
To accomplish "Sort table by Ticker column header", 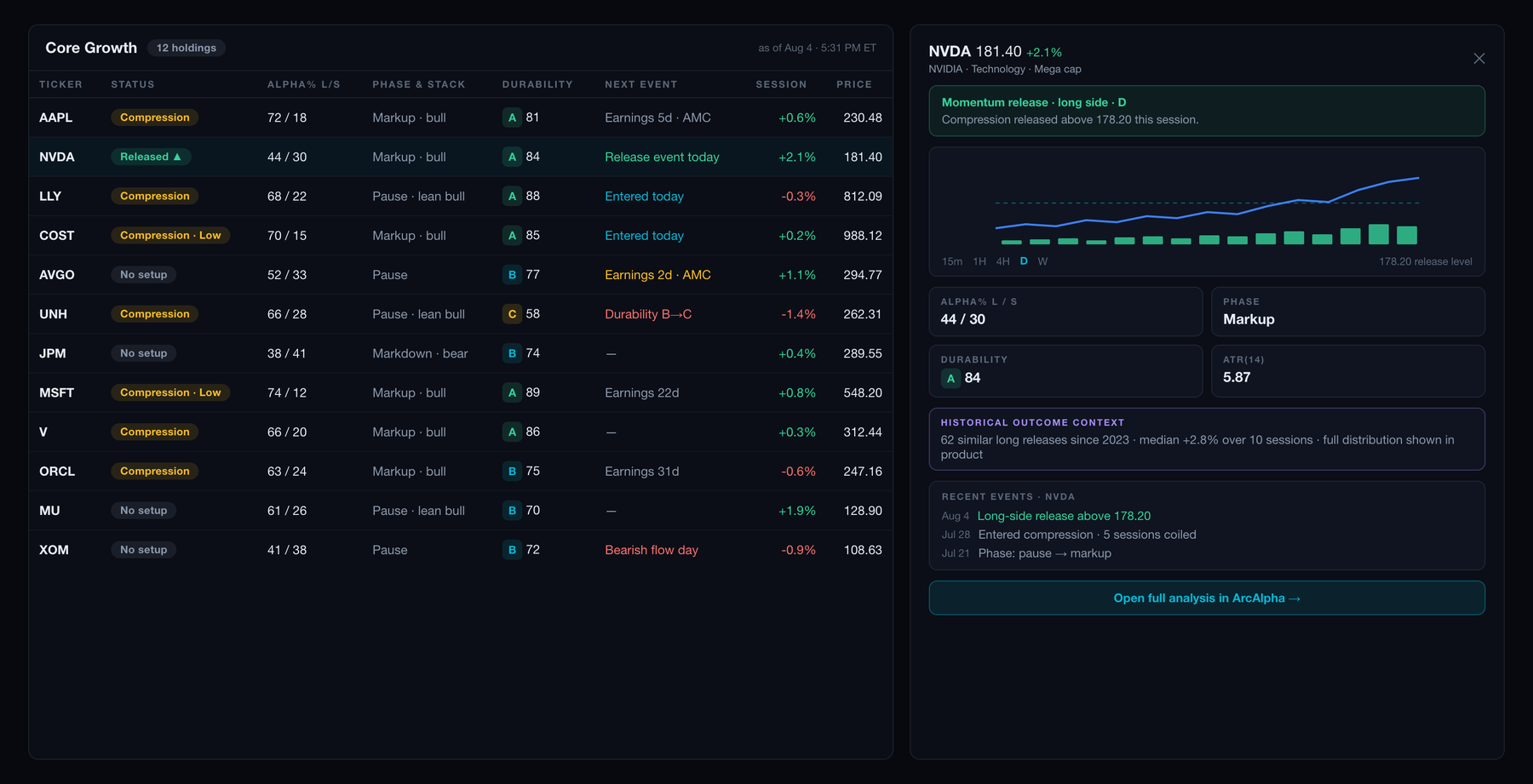I will (60, 84).
